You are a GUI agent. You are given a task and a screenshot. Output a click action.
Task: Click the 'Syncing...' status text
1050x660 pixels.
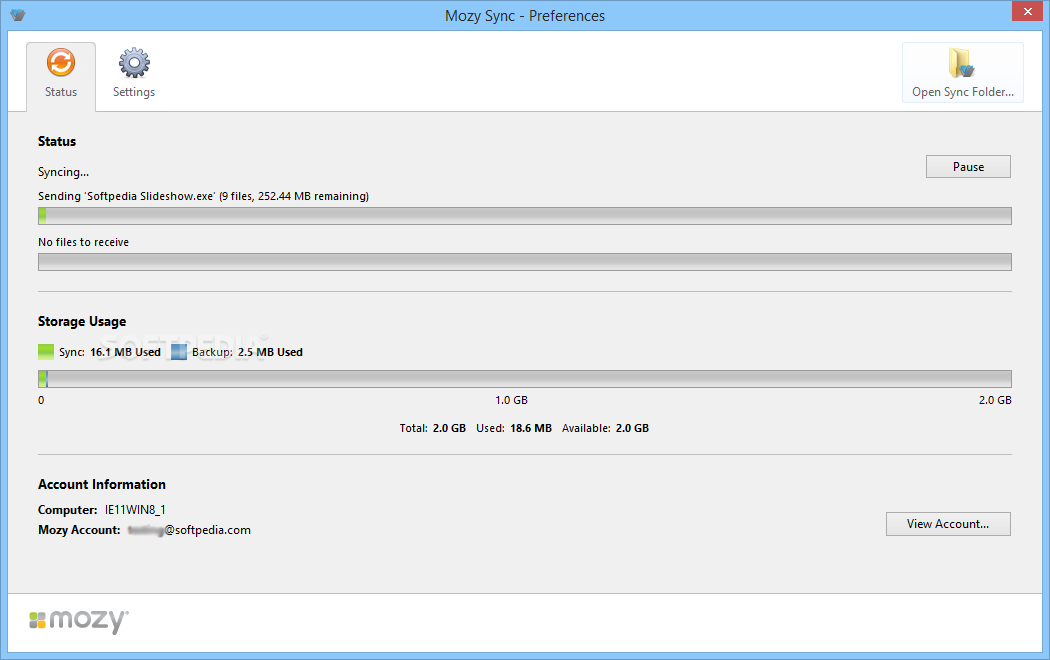pyautogui.click(x=64, y=172)
